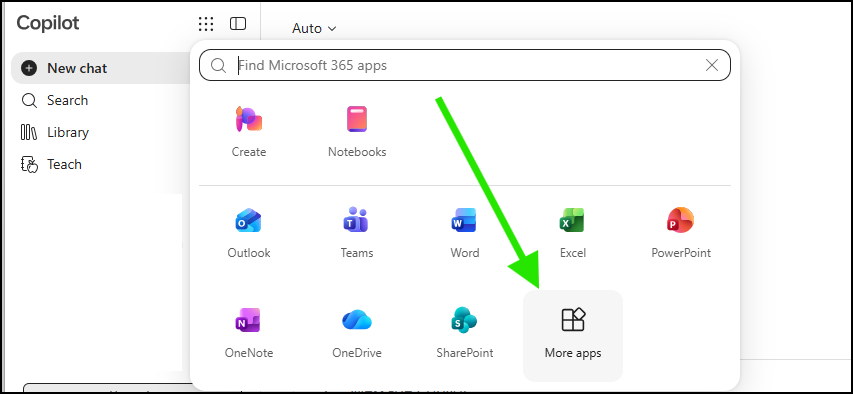Open Library in the Copilot sidebar

tap(54, 132)
